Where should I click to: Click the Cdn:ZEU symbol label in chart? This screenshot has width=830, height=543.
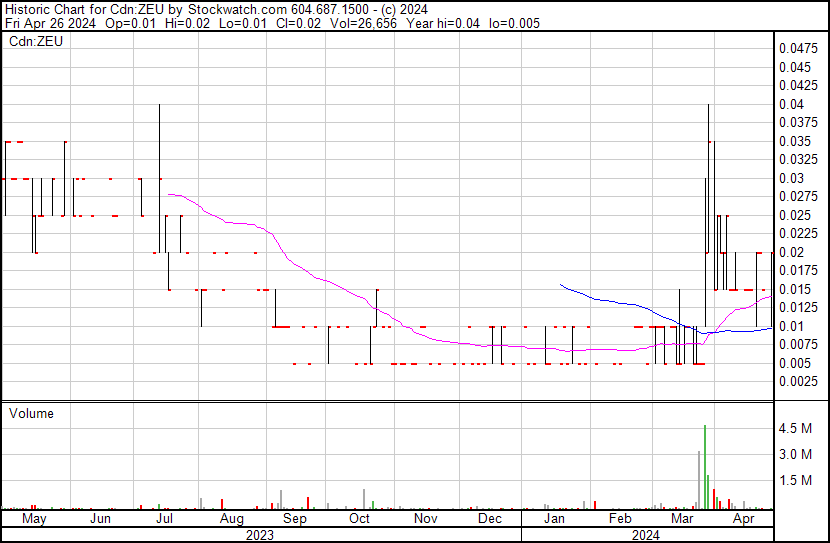[x=36, y=41]
